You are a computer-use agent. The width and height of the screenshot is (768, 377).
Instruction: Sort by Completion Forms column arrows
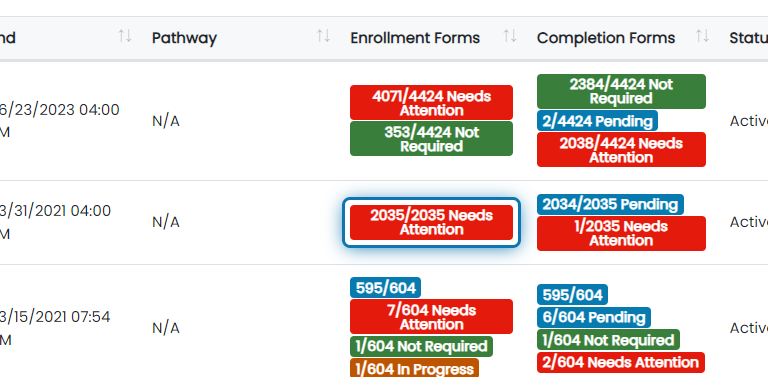click(702, 36)
